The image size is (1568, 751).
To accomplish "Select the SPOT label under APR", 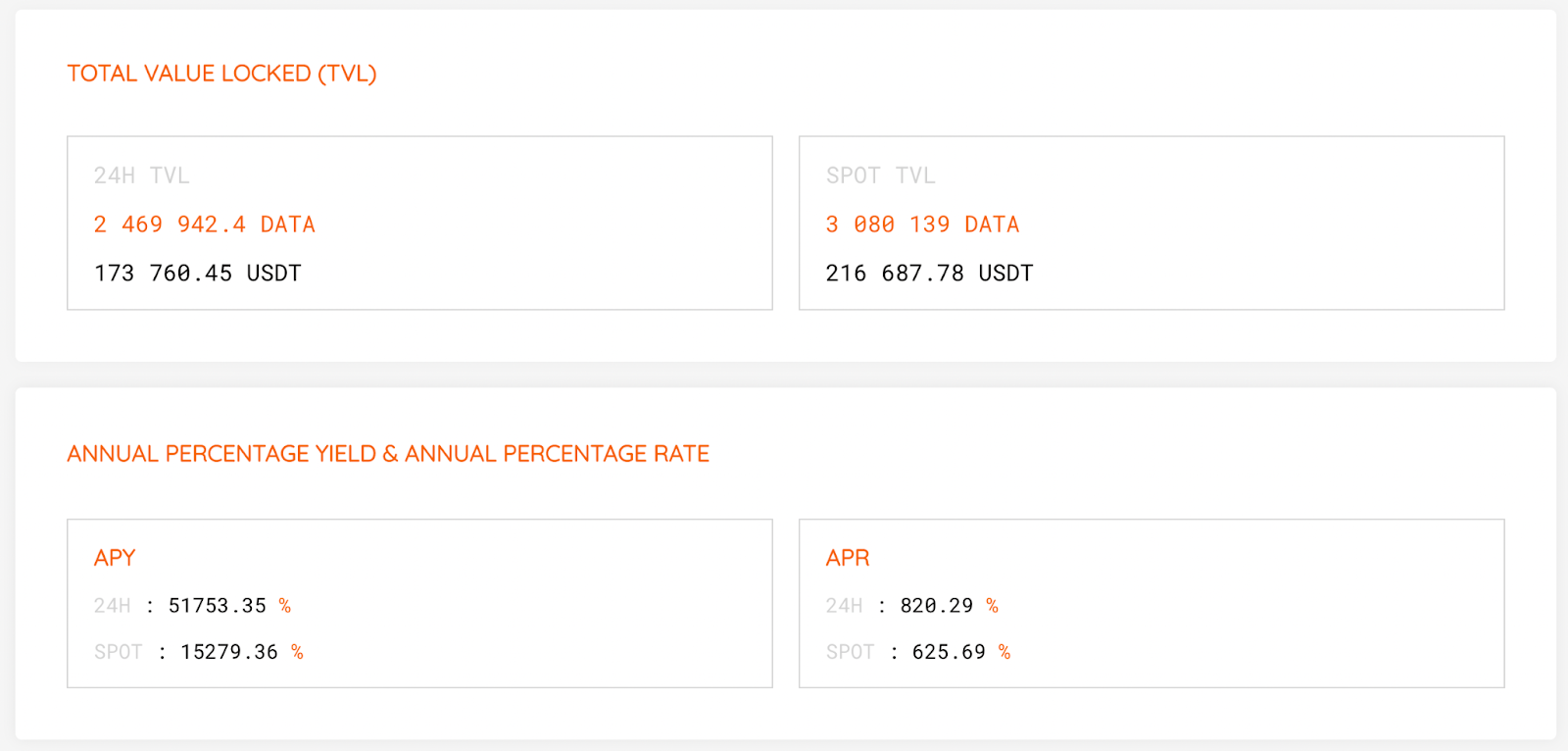I will [850, 652].
